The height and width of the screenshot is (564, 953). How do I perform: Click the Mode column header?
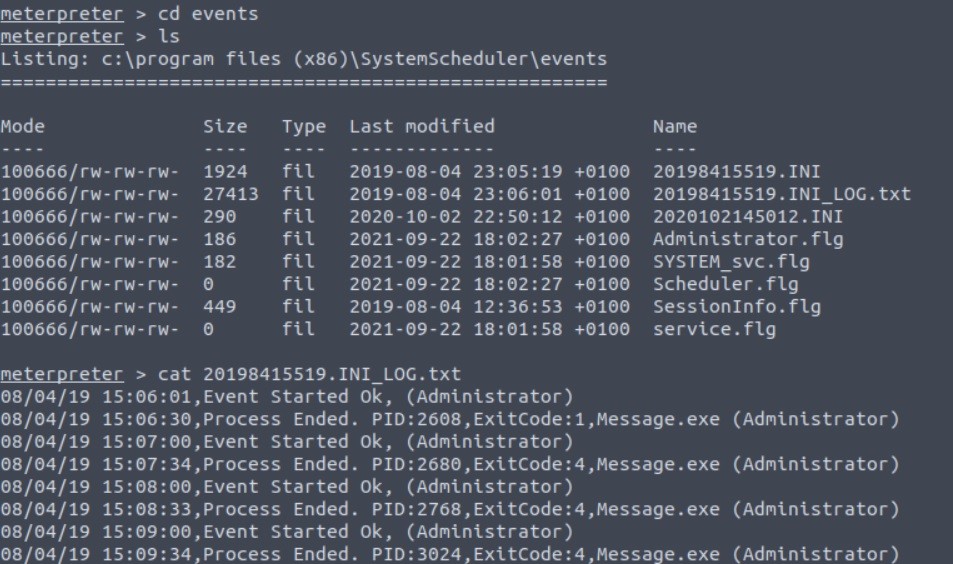[22, 127]
